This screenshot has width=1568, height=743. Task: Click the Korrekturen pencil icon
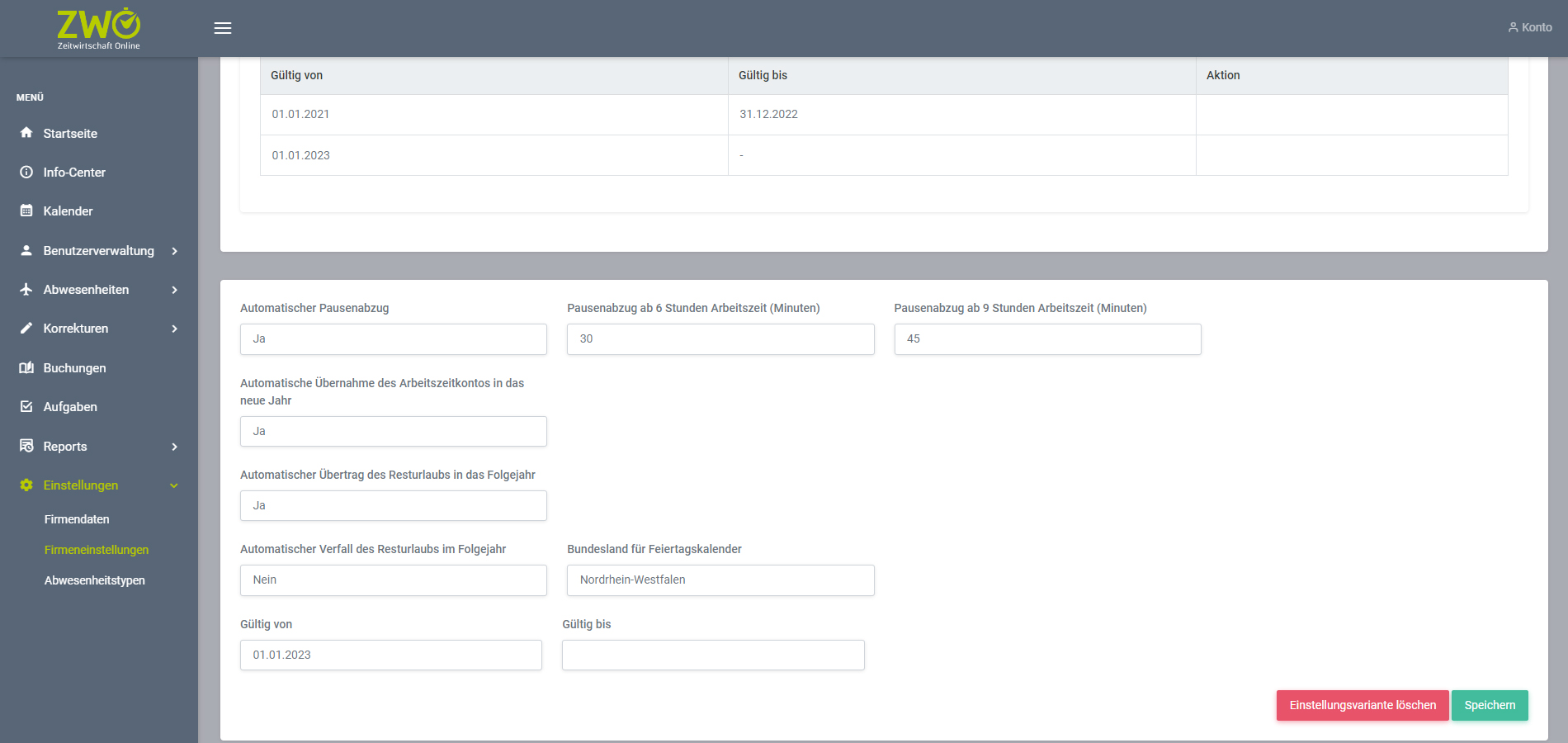(26, 328)
